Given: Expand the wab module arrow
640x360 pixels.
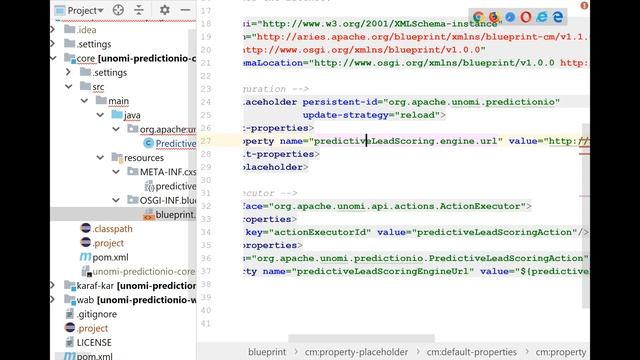Looking at the screenshot, I should click(53, 300).
